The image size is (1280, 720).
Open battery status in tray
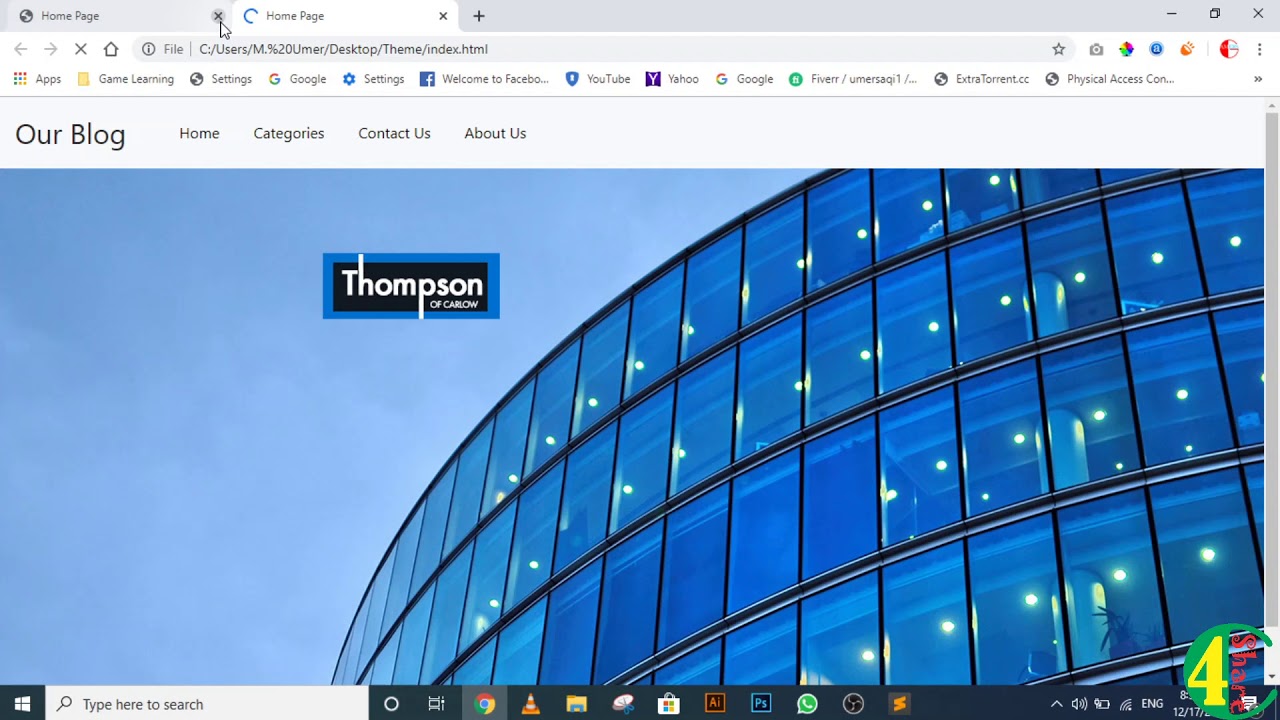pyautogui.click(x=1102, y=704)
